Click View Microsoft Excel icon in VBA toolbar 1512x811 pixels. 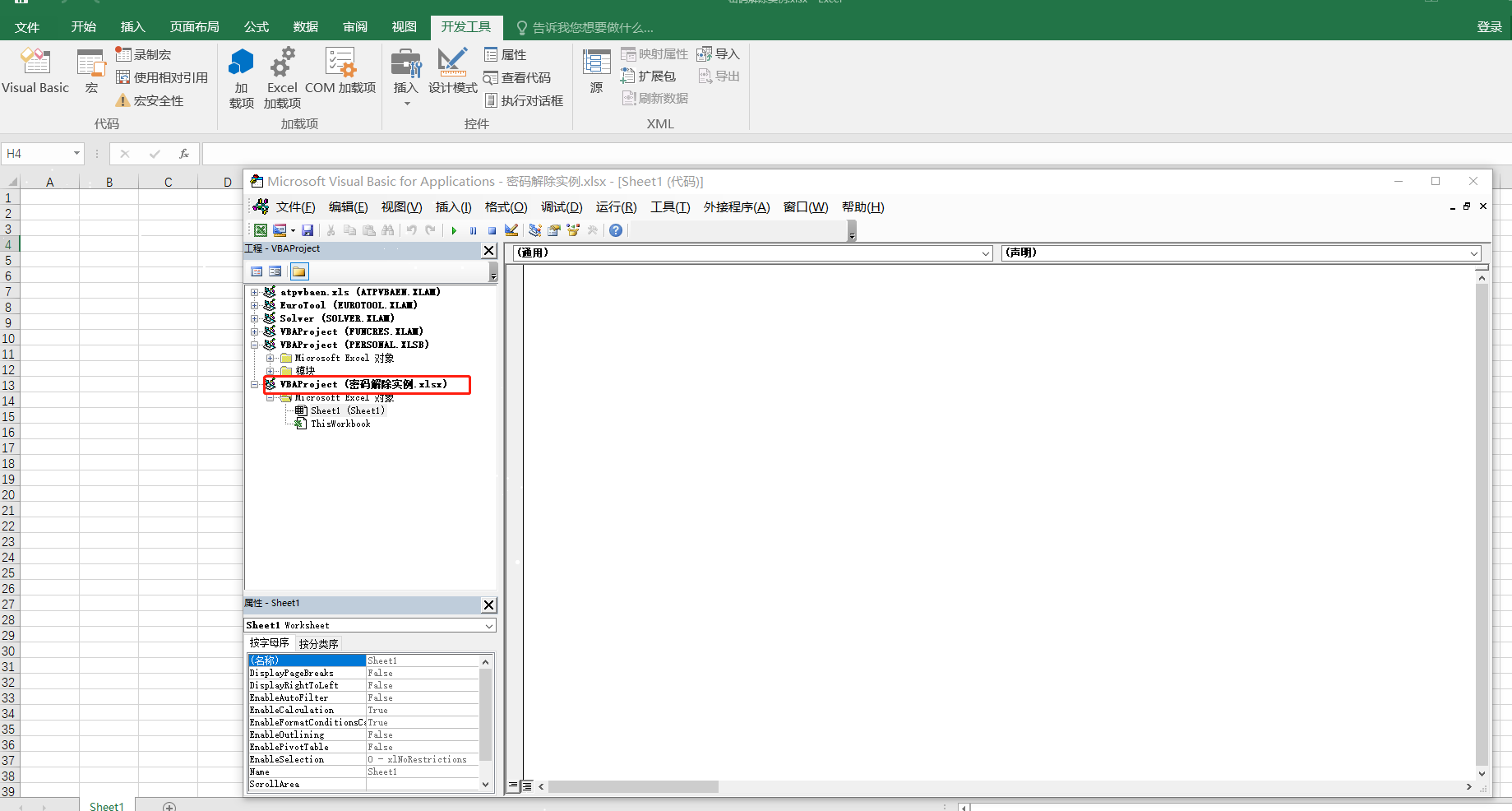261,230
